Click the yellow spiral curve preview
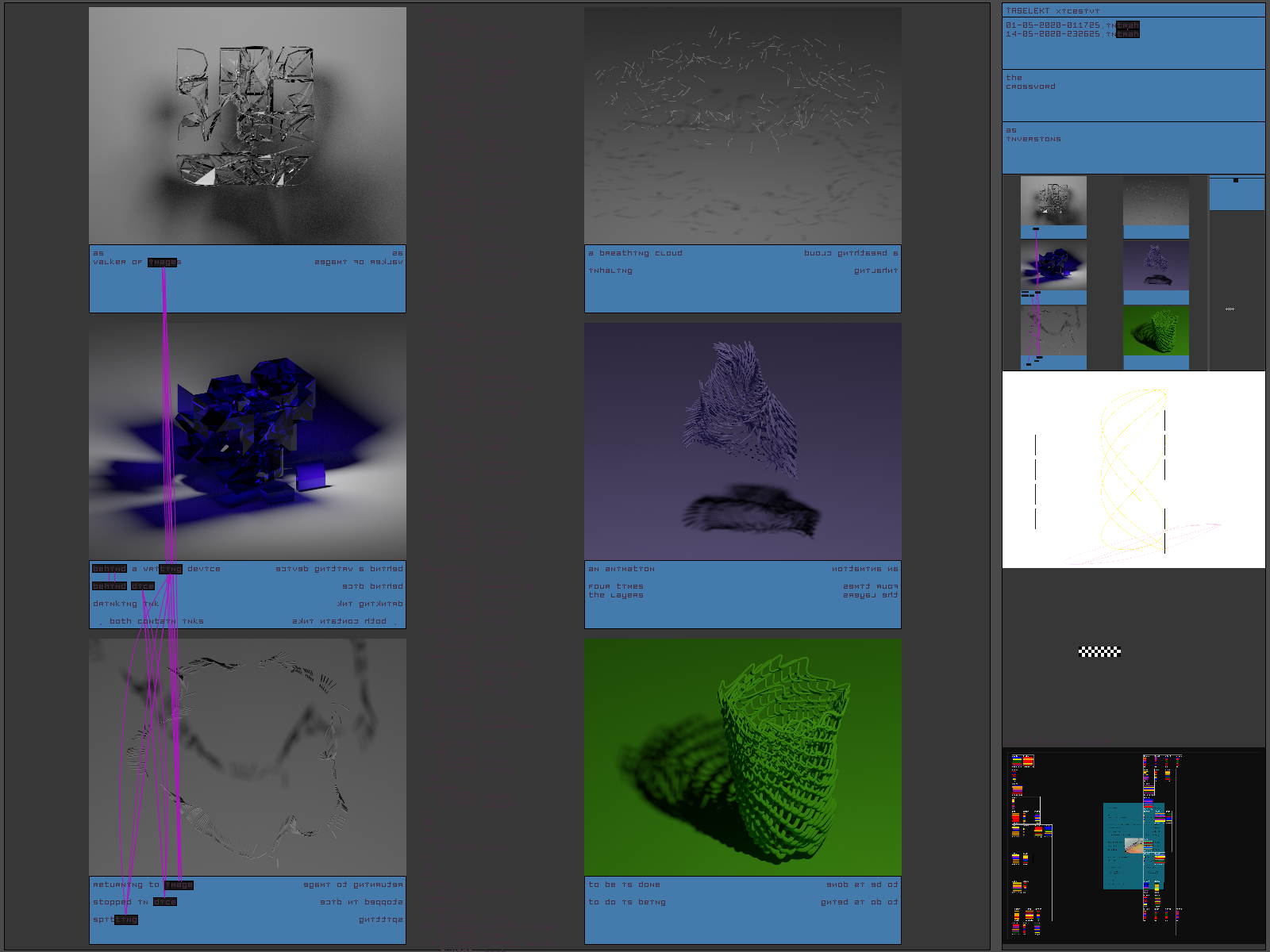Viewport: 1270px width, 952px height. pos(1133,469)
